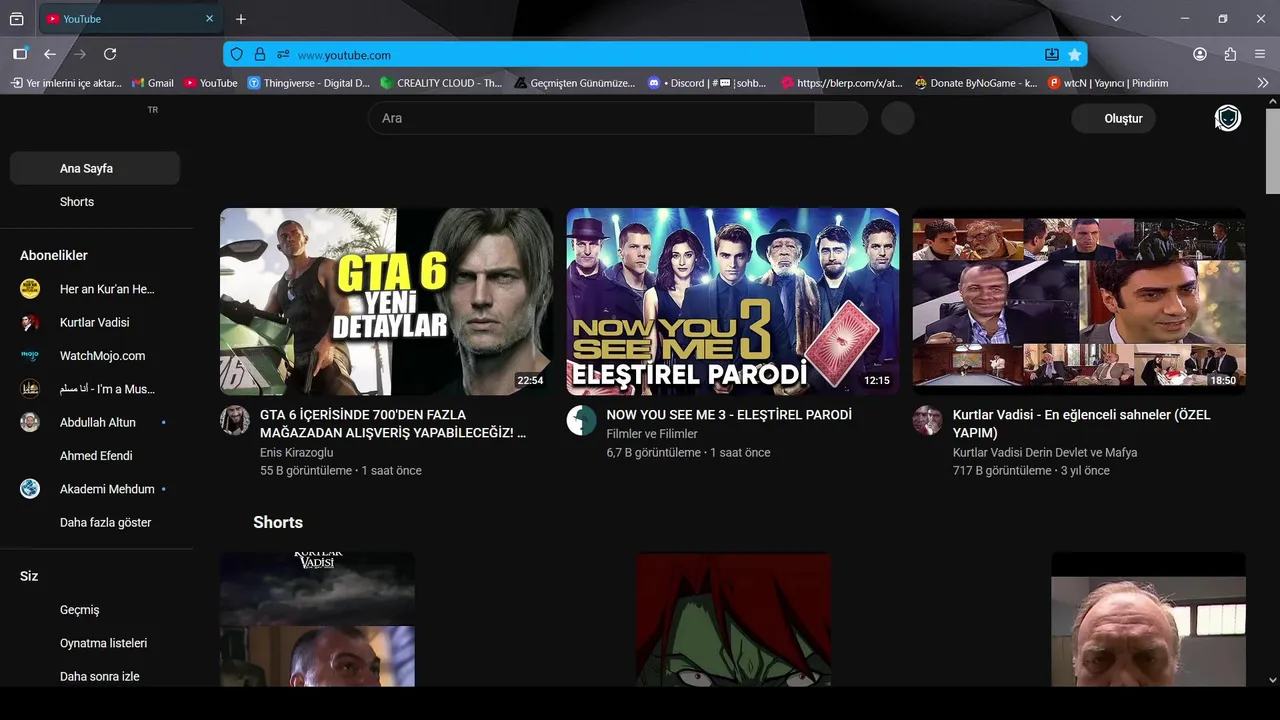Expand subscriptions with Daha fazla göster
Image resolution: width=1280 pixels, height=720 pixels.
(x=95, y=522)
